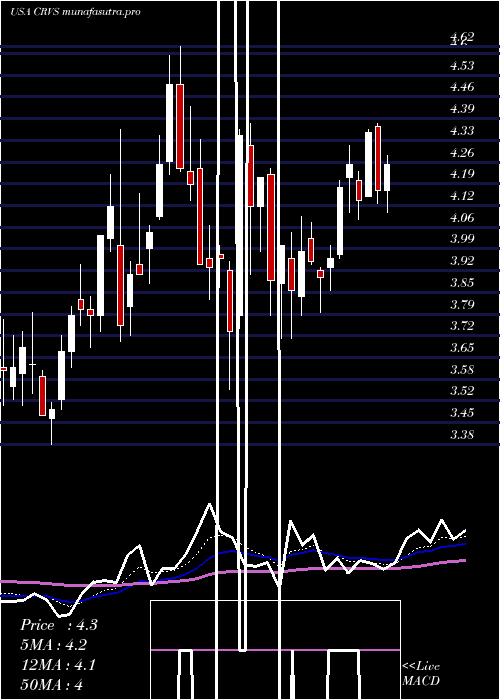Viewport: 500px width, 700px height.
Task: Select the 4.33 price axis label
Action: [x=462, y=131]
